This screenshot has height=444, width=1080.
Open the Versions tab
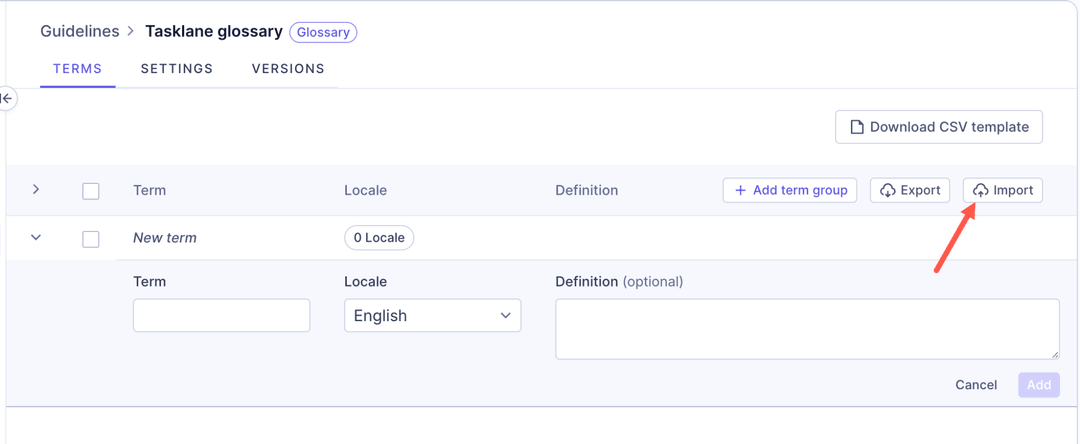coord(288,69)
